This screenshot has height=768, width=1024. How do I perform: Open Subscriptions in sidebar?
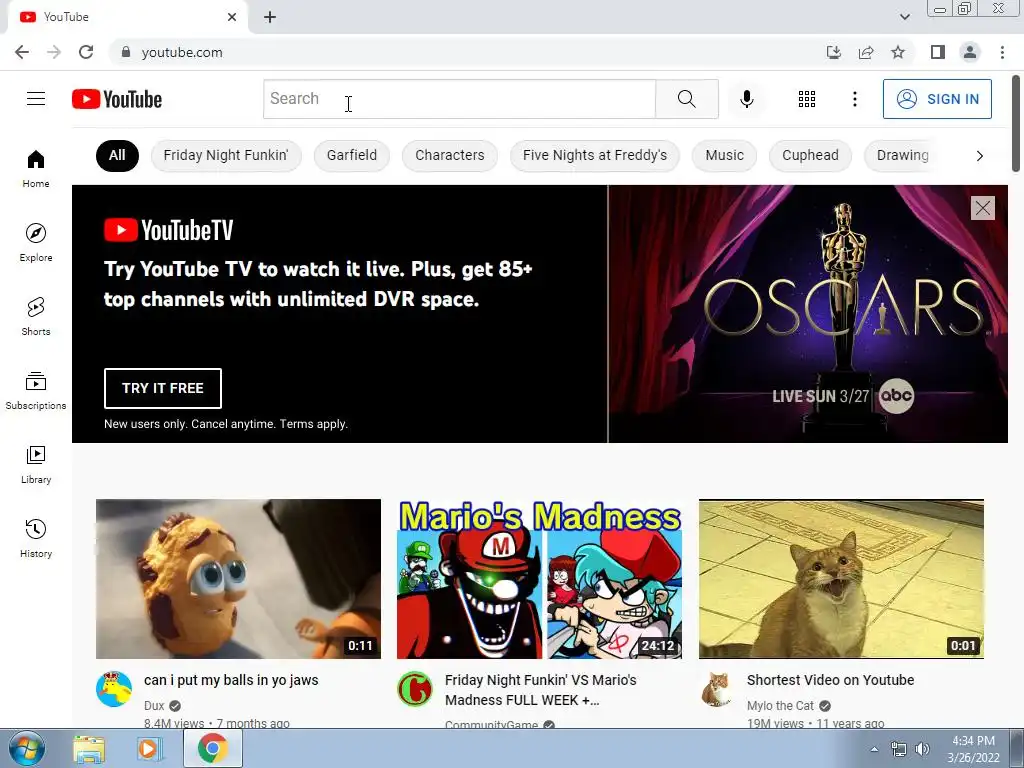pos(36,391)
